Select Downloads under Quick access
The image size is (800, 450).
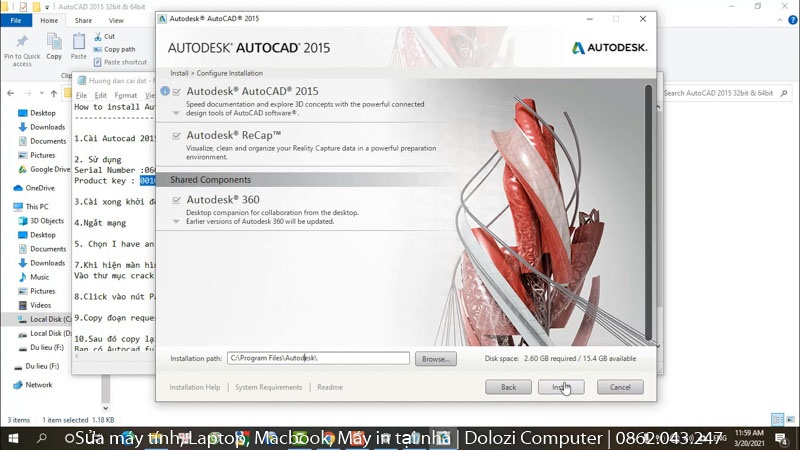click(x=42, y=127)
